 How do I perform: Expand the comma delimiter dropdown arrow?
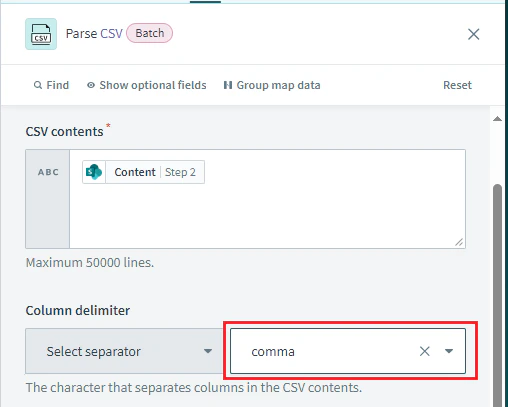pos(449,351)
